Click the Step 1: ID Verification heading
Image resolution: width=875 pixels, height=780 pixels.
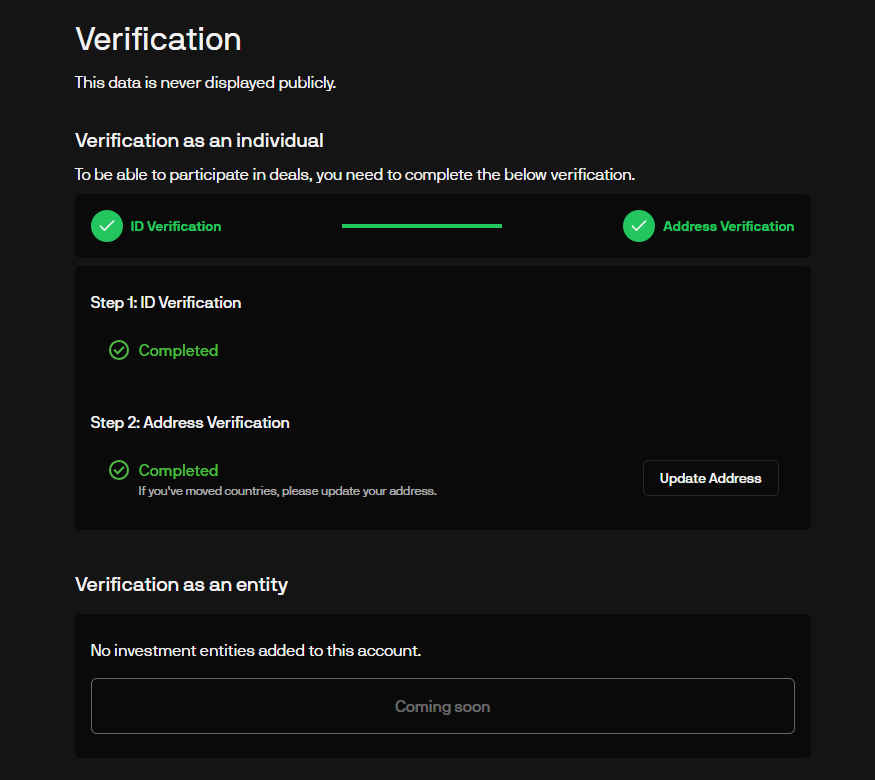[x=166, y=302]
